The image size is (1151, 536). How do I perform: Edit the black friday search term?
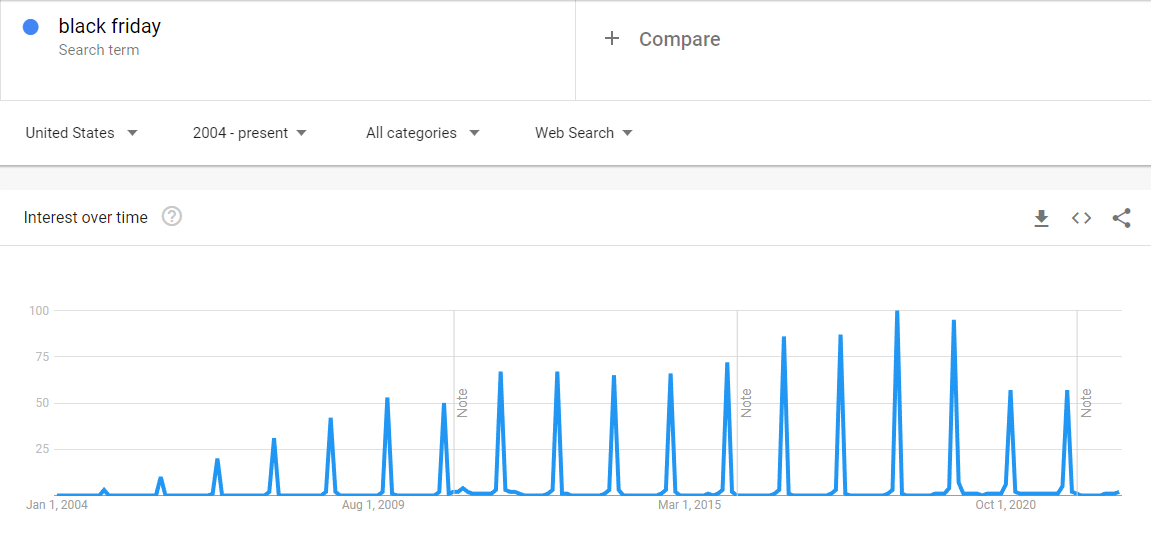[110, 27]
